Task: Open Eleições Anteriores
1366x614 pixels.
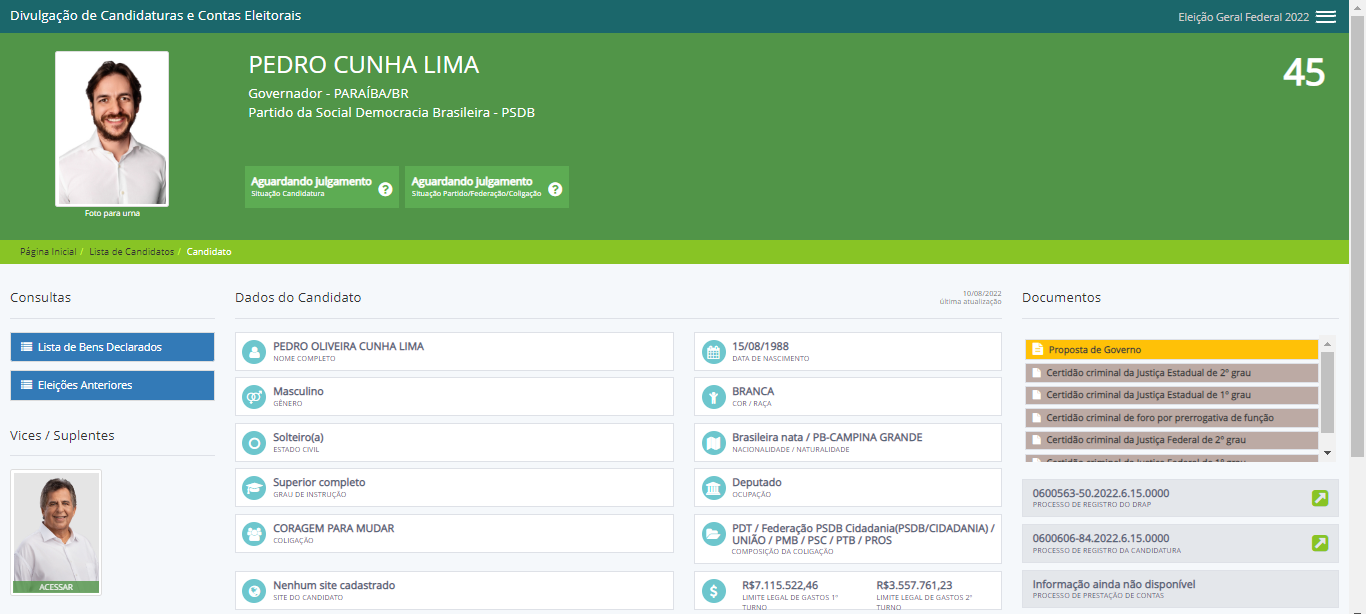Action: coord(112,385)
